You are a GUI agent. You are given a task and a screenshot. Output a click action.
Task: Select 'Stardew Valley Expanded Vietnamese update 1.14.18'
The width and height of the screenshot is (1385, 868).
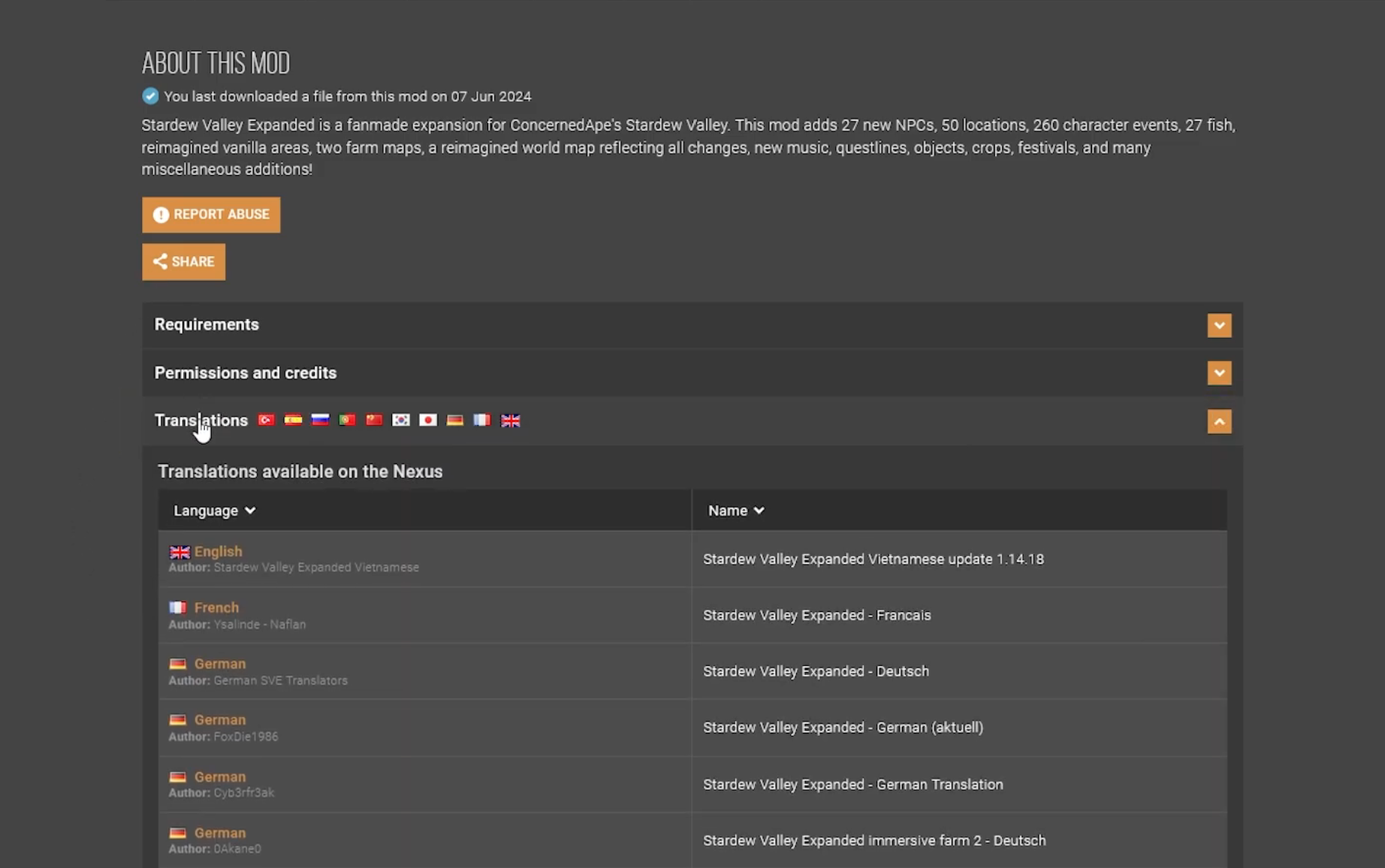pos(874,559)
